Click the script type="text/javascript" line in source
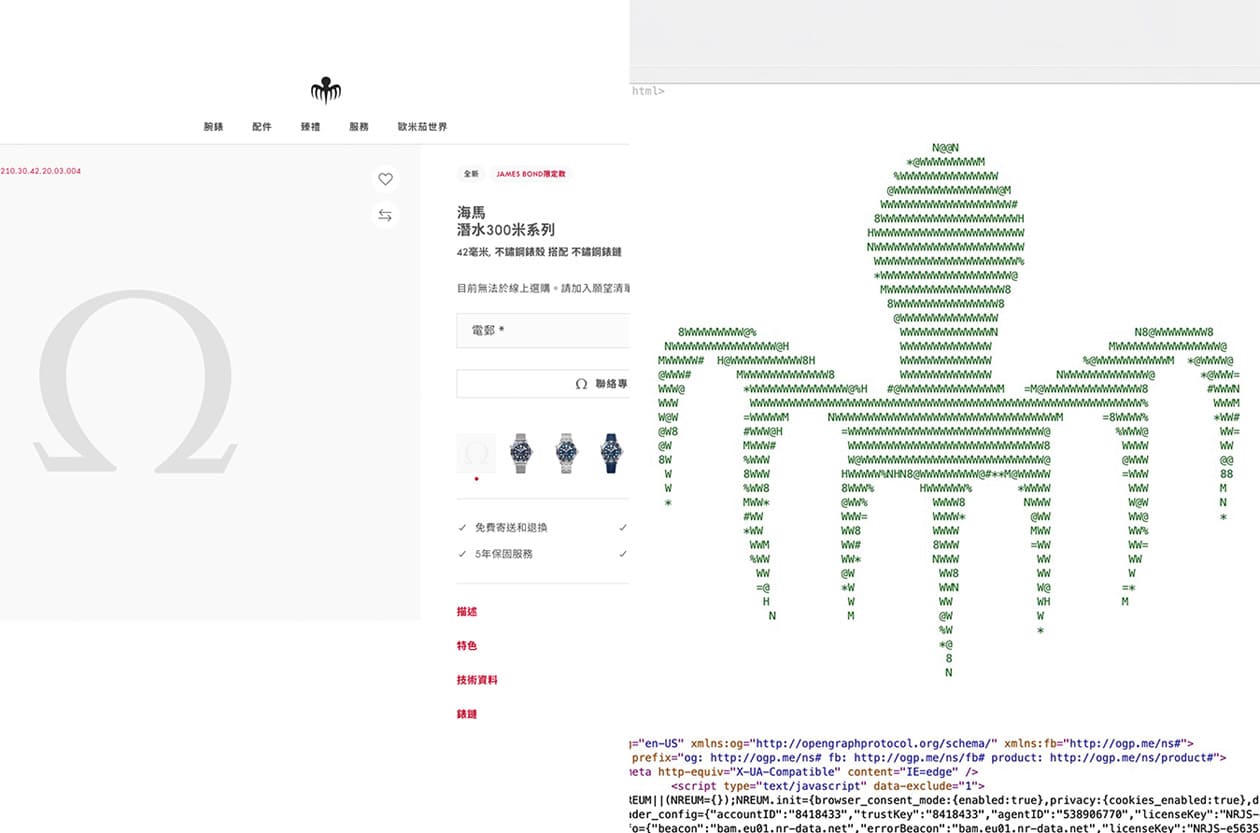1260x833 pixels. [x=828, y=786]
